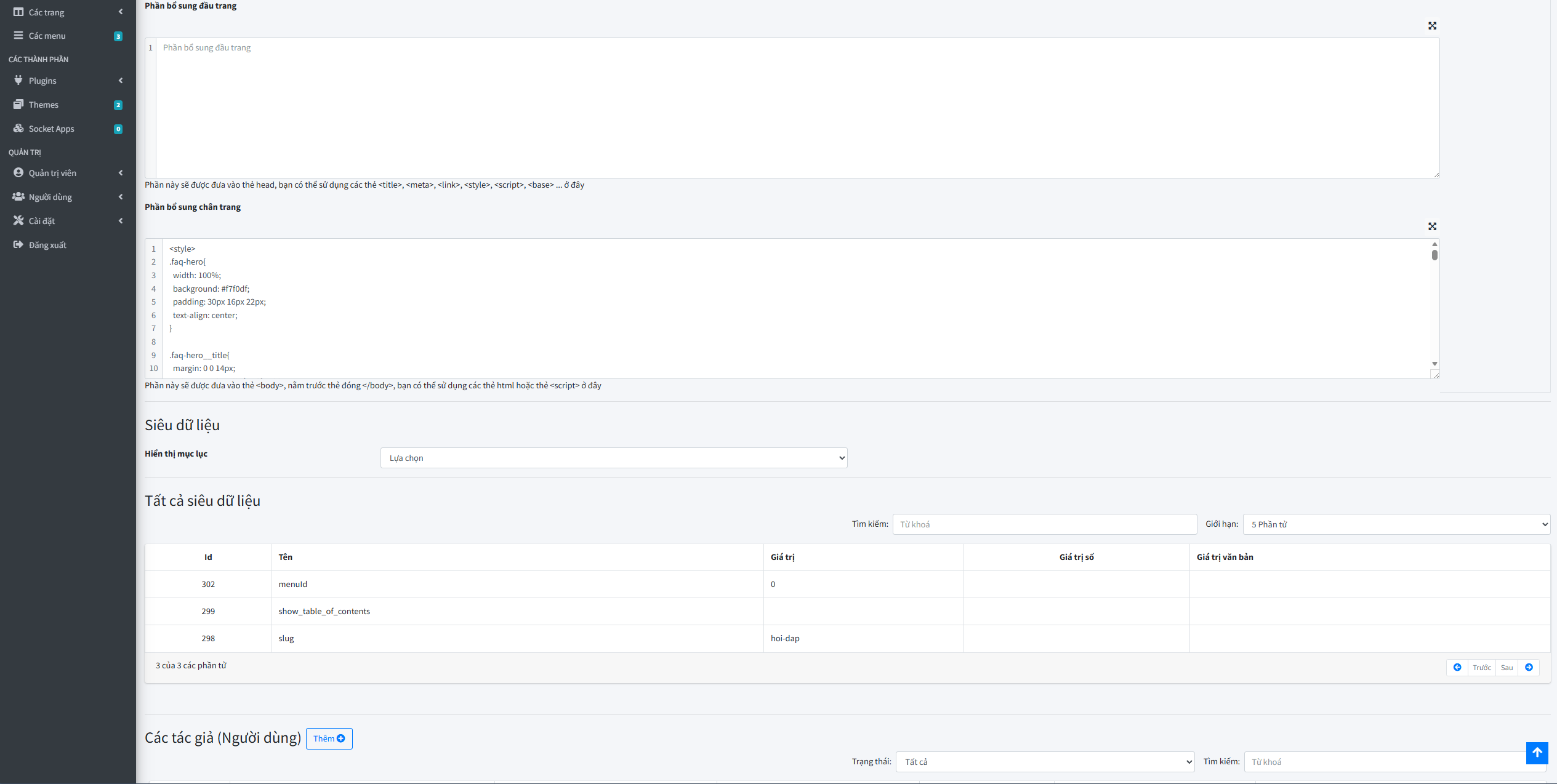
Task: Go to previous metadata page arrow
Action: click(1457, 668)
